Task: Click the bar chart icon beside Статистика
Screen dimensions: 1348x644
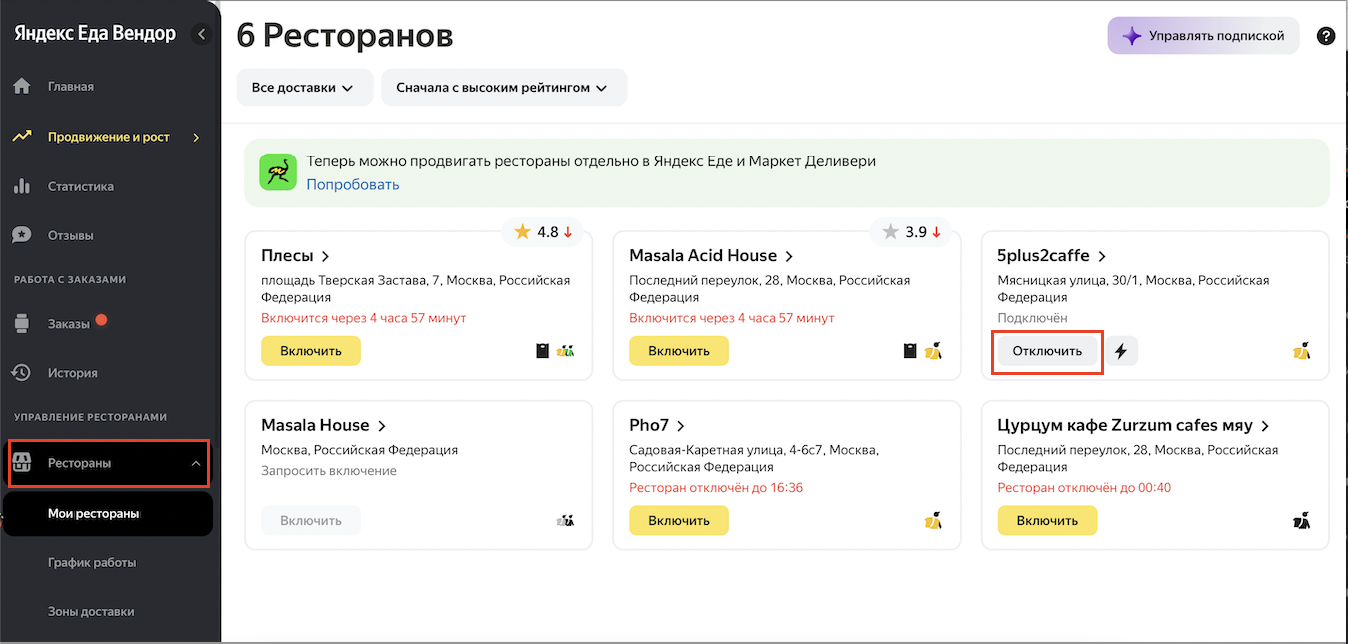Action: pyautogui.click(x=22, y=186)
